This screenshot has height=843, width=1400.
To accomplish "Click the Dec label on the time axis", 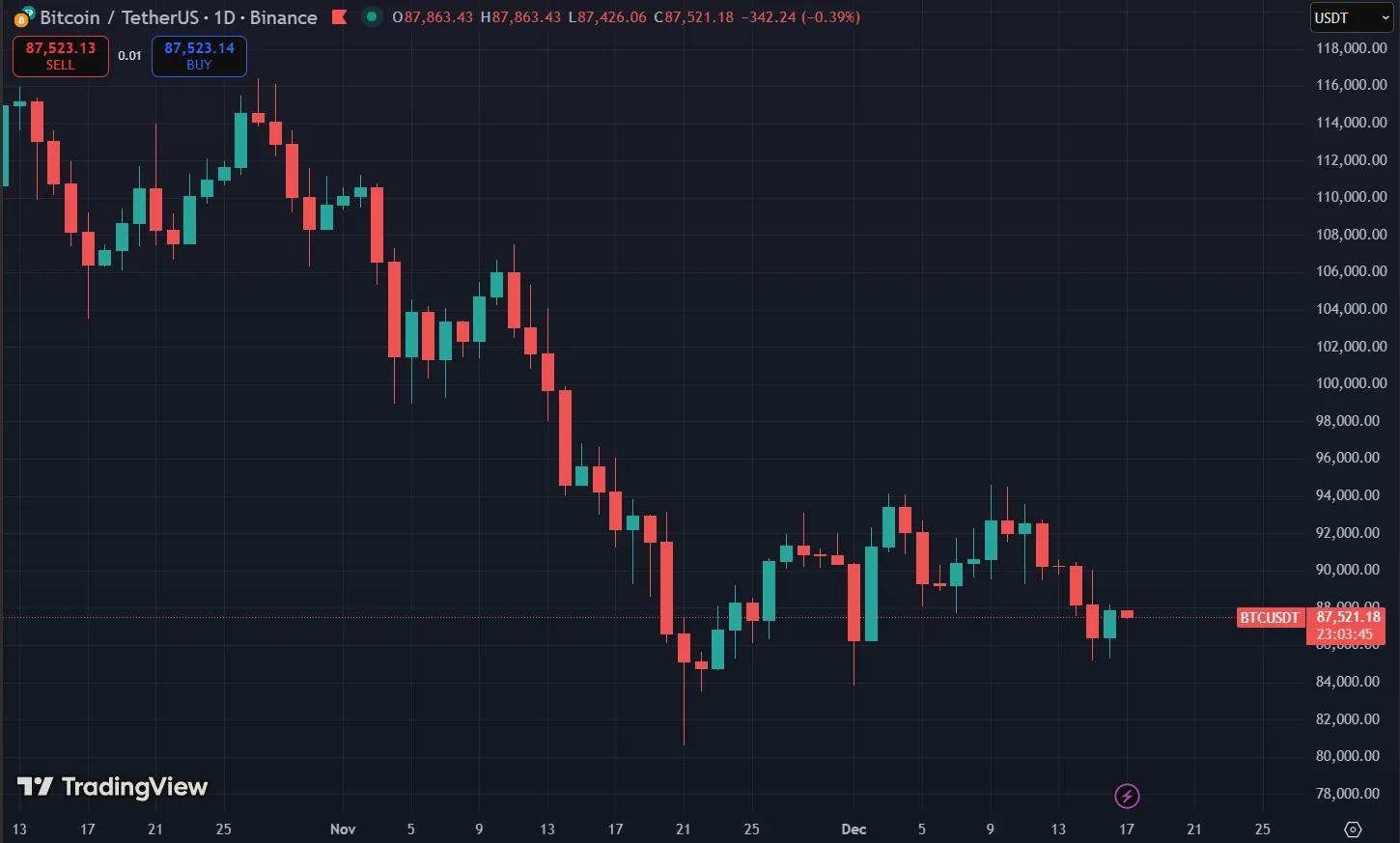I will pos(854,829).
